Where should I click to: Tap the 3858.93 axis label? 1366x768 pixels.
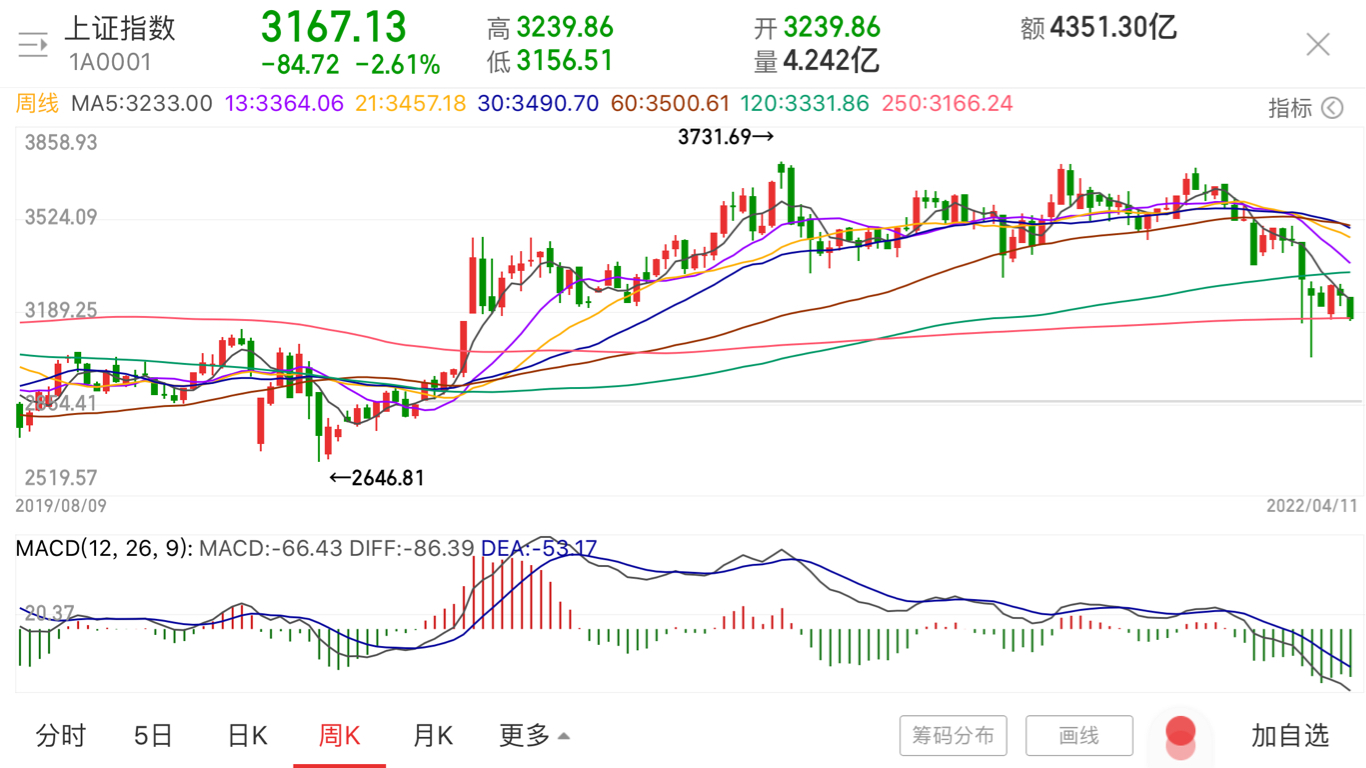pos(61,143)
